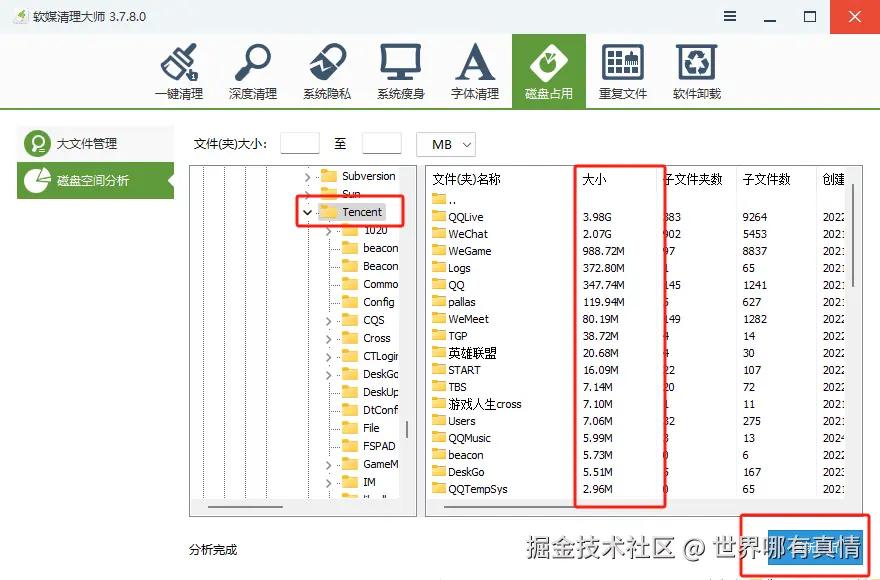Expand the GameM folder in tree
Viewport: 880px width, 580px height.
coord(328,465)
